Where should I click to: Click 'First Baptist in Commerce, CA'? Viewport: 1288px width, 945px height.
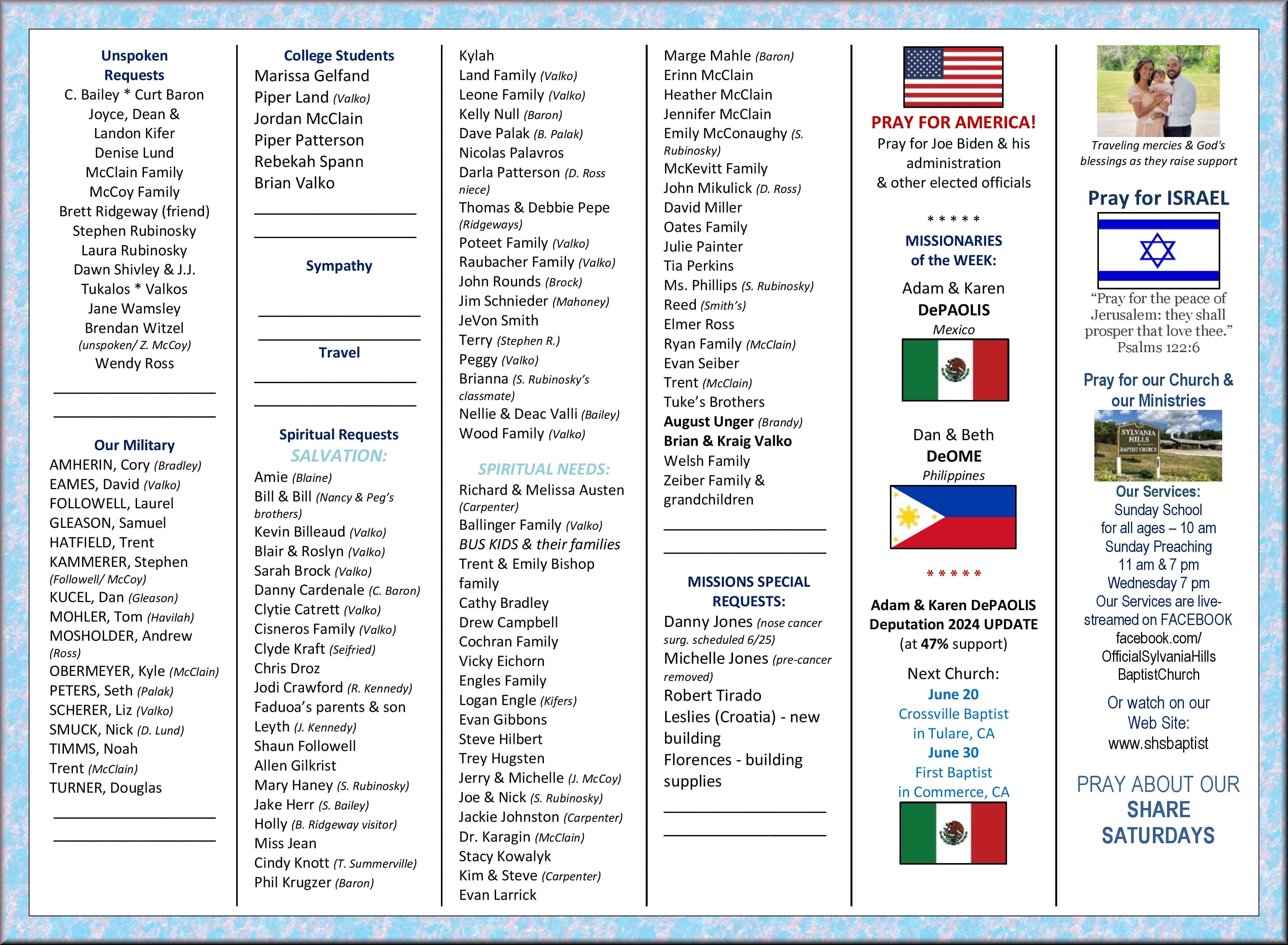[x=953, y=782]
